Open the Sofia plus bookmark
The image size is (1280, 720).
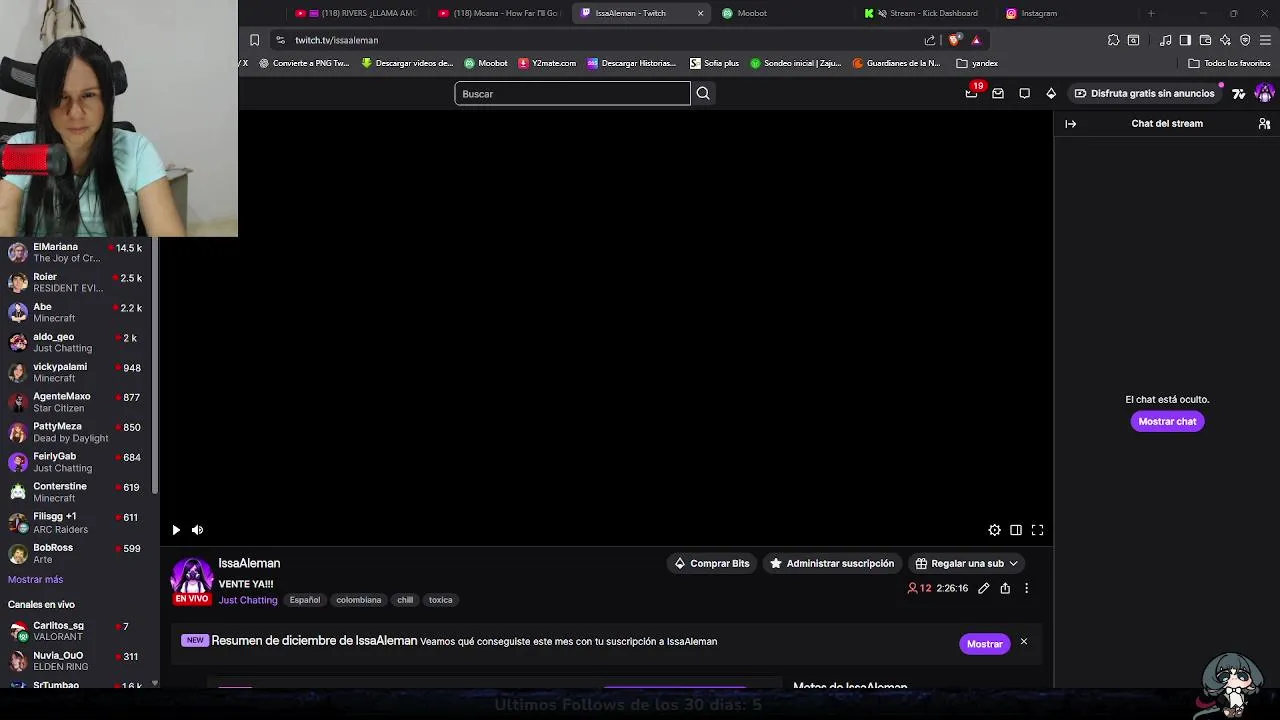(714, 63)
